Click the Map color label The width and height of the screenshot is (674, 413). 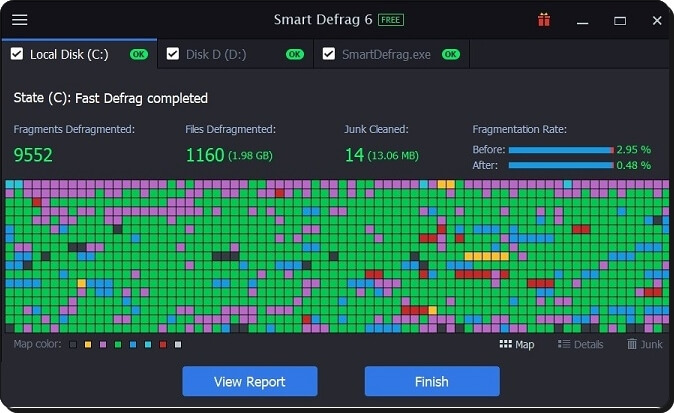click(37, 344)
